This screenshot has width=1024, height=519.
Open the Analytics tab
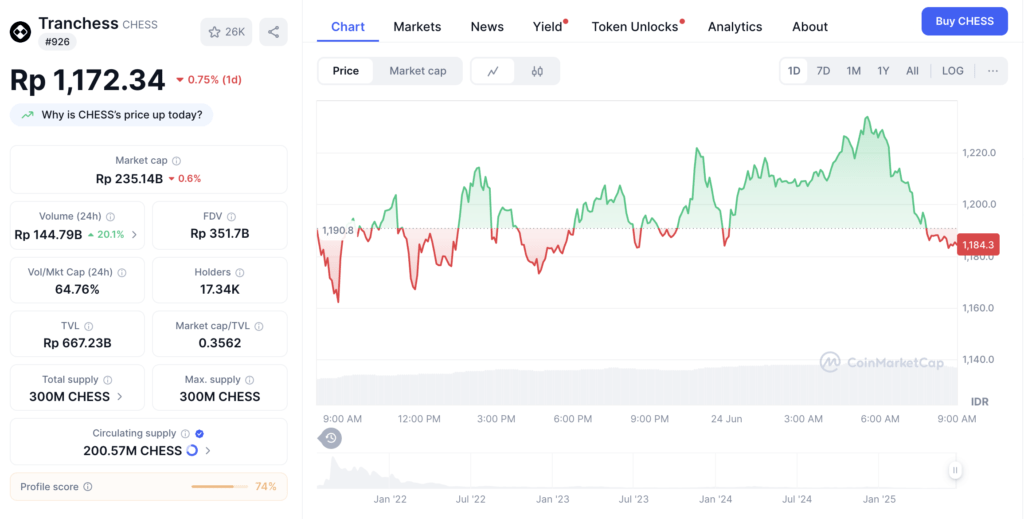tap(735, 27)
